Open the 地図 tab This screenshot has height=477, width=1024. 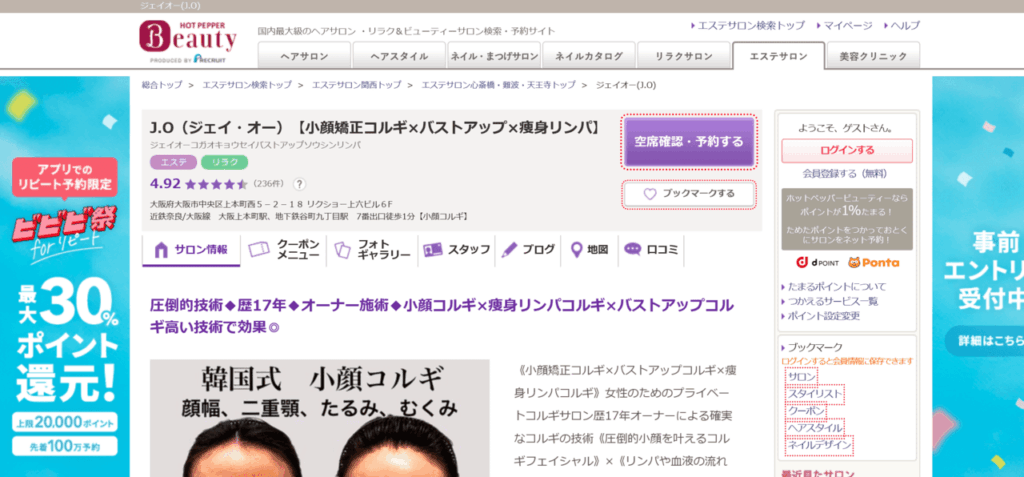click(589, 250)
